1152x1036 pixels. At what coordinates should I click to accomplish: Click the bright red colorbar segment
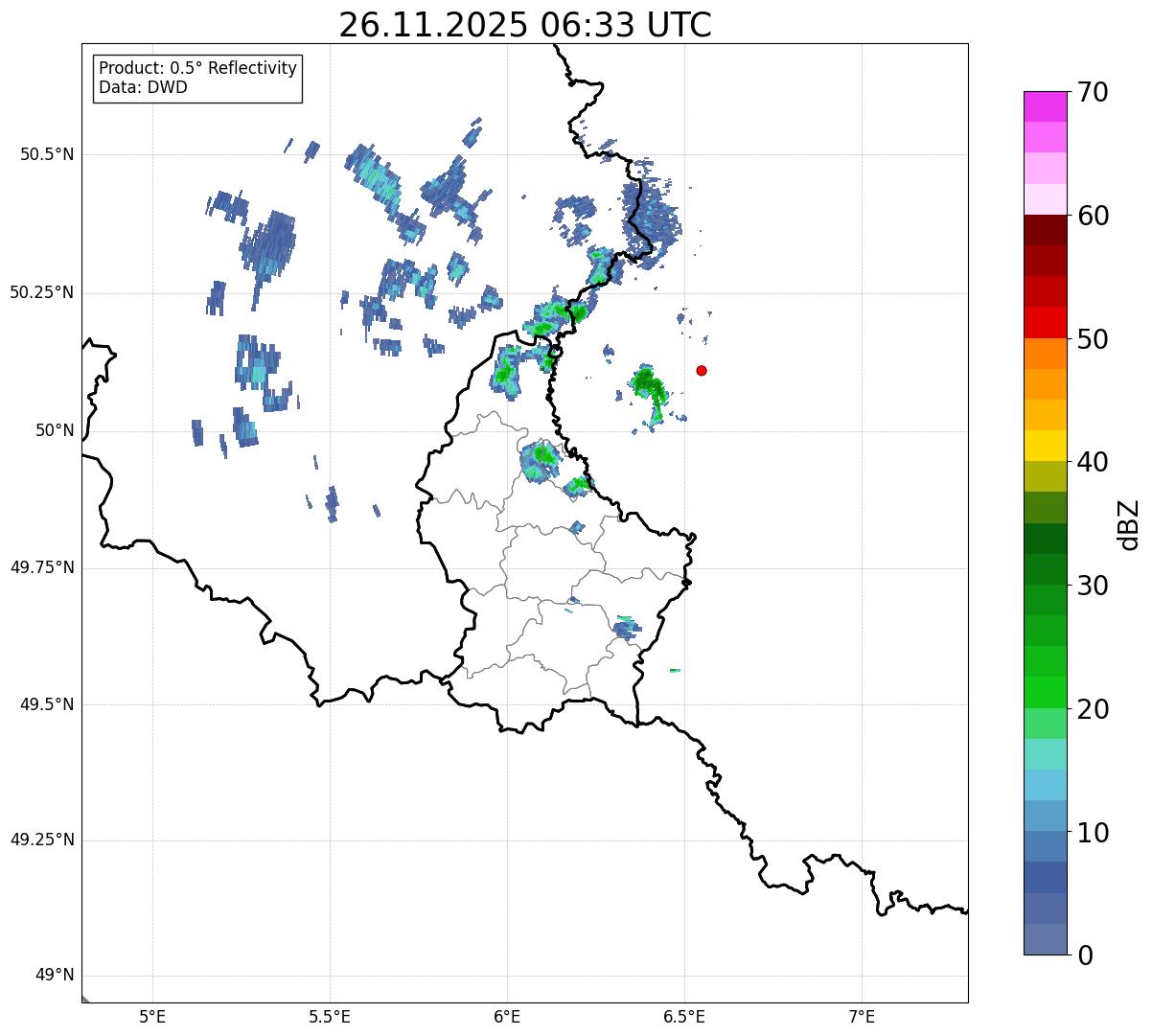(1045, 322)
